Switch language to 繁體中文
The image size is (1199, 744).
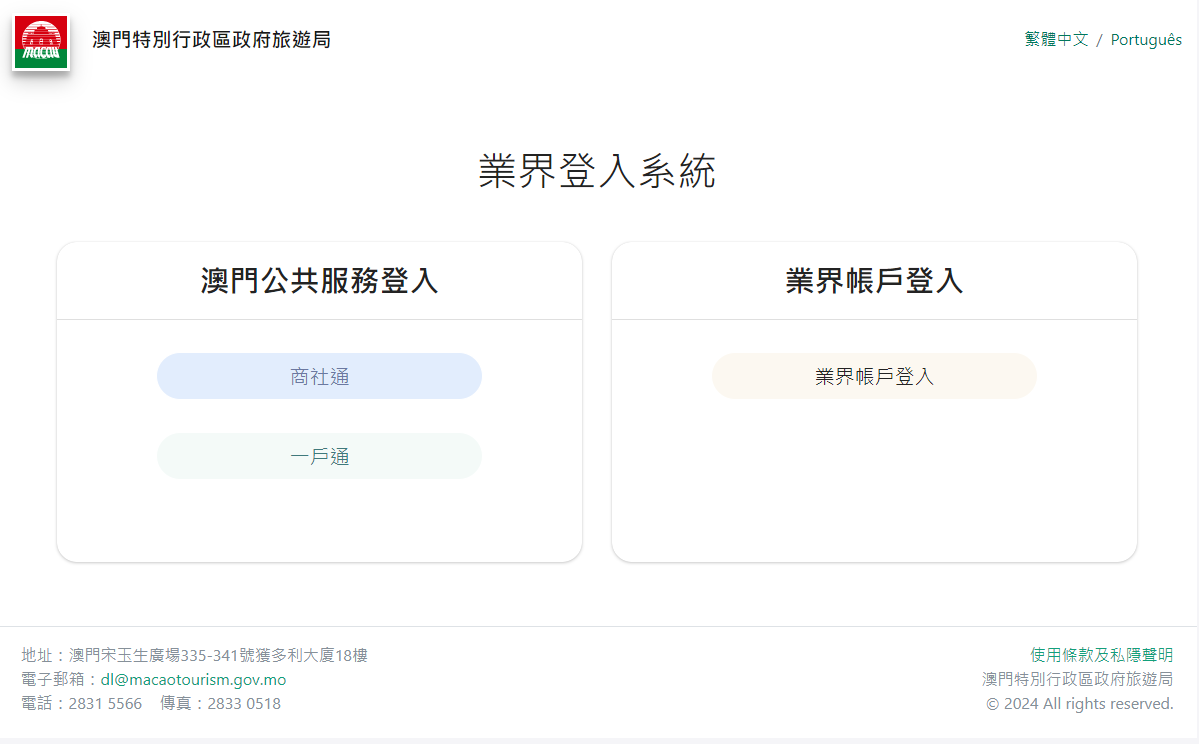point(1056,40)
